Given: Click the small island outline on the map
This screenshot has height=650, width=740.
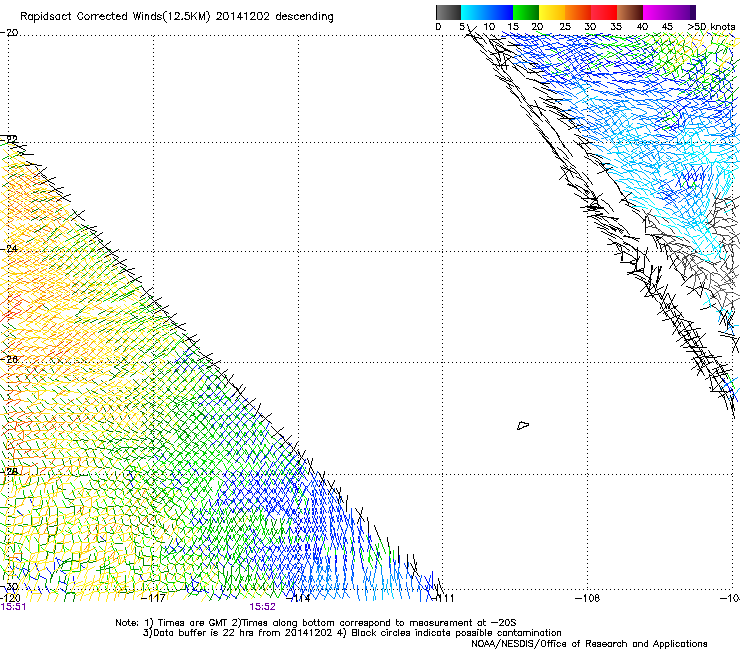Looking at the screenshot, I should (523, 425).
